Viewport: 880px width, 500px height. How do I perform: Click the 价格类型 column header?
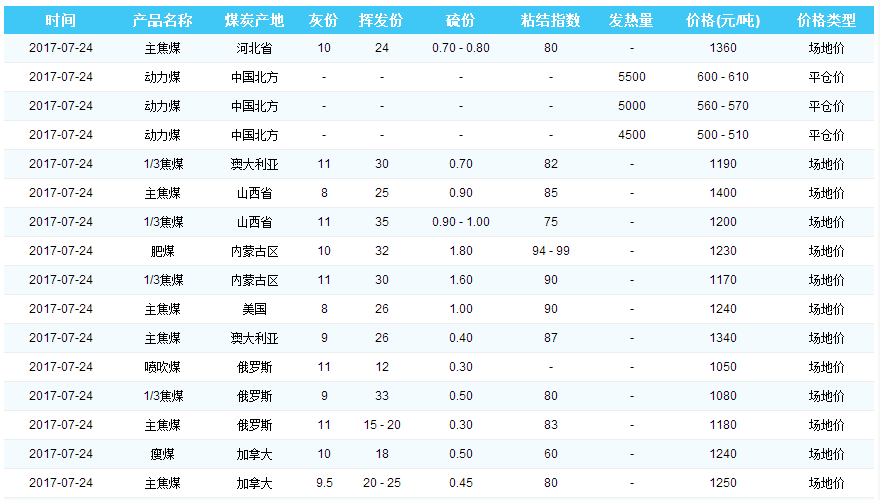pos(826,21)
